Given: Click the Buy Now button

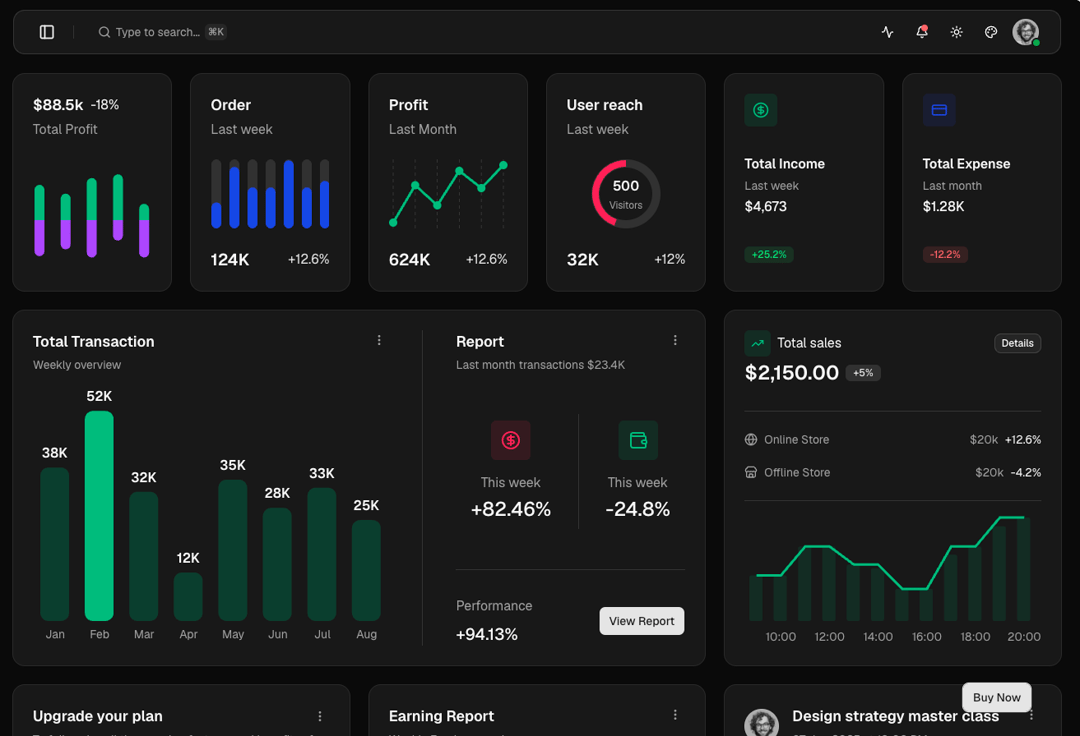Looking at the screenshot, I should click(997, 697).
